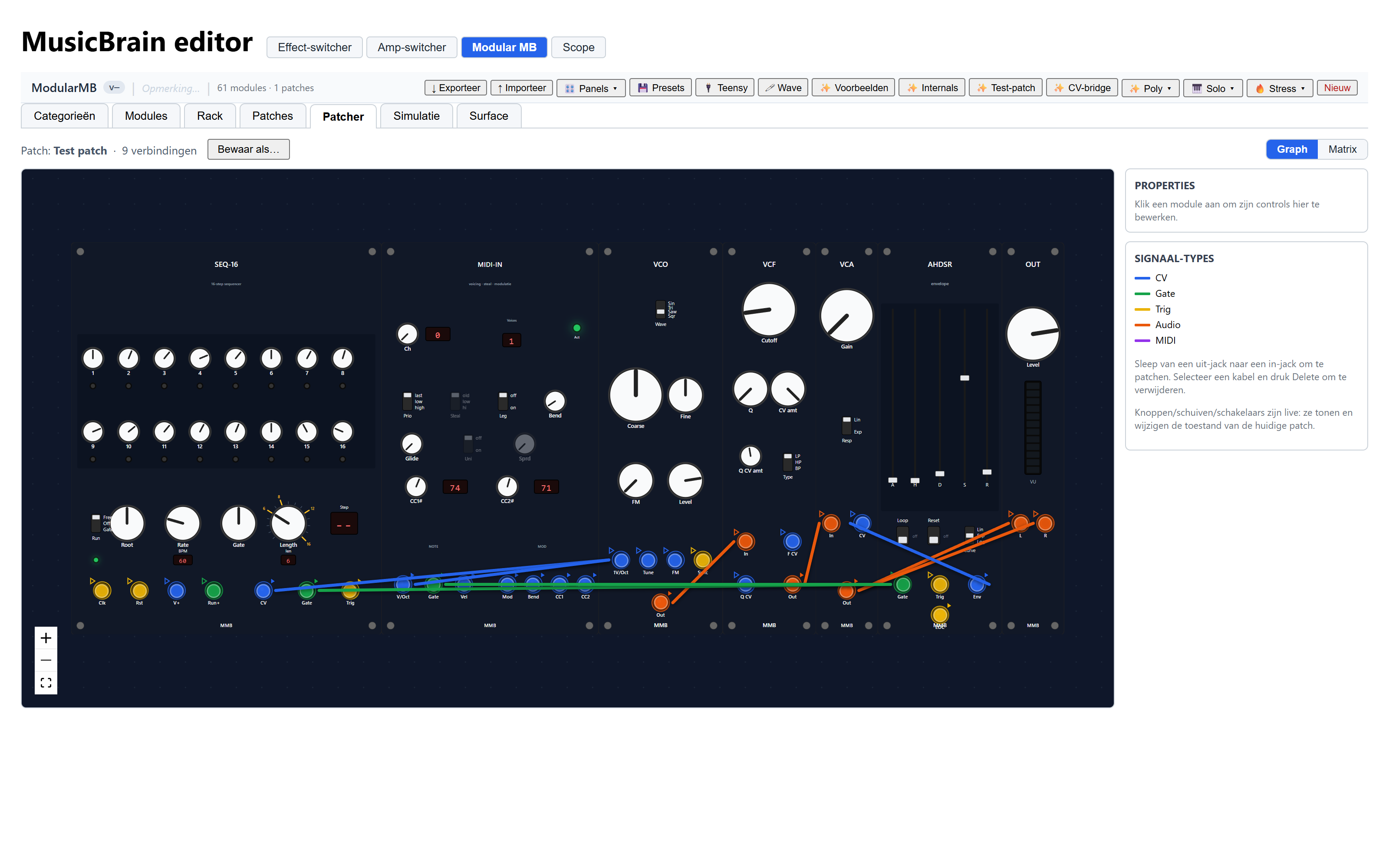
Task: Flip the SEQ-16 Run mode switch
Action: click(96, 523)
